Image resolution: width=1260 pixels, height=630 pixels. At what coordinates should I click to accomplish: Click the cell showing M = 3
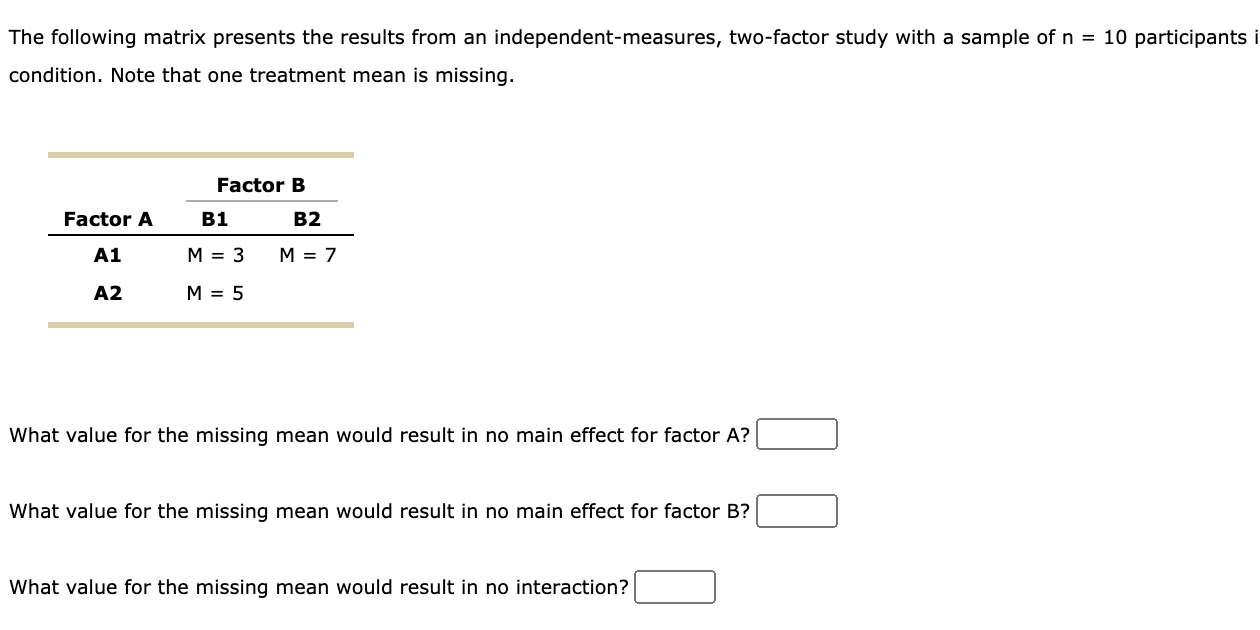tap(214, 255)
